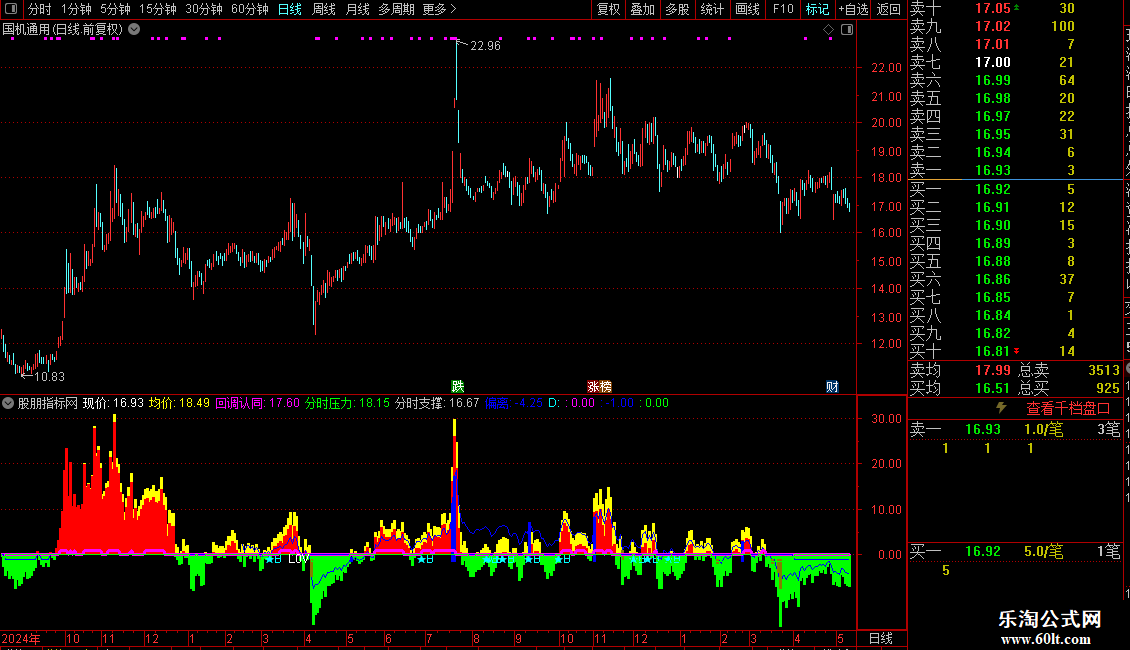The height and width of the screenshot is (650, 1130).
Task: Click the green 跌 marker on chart
Action: [x=458, y=386]
